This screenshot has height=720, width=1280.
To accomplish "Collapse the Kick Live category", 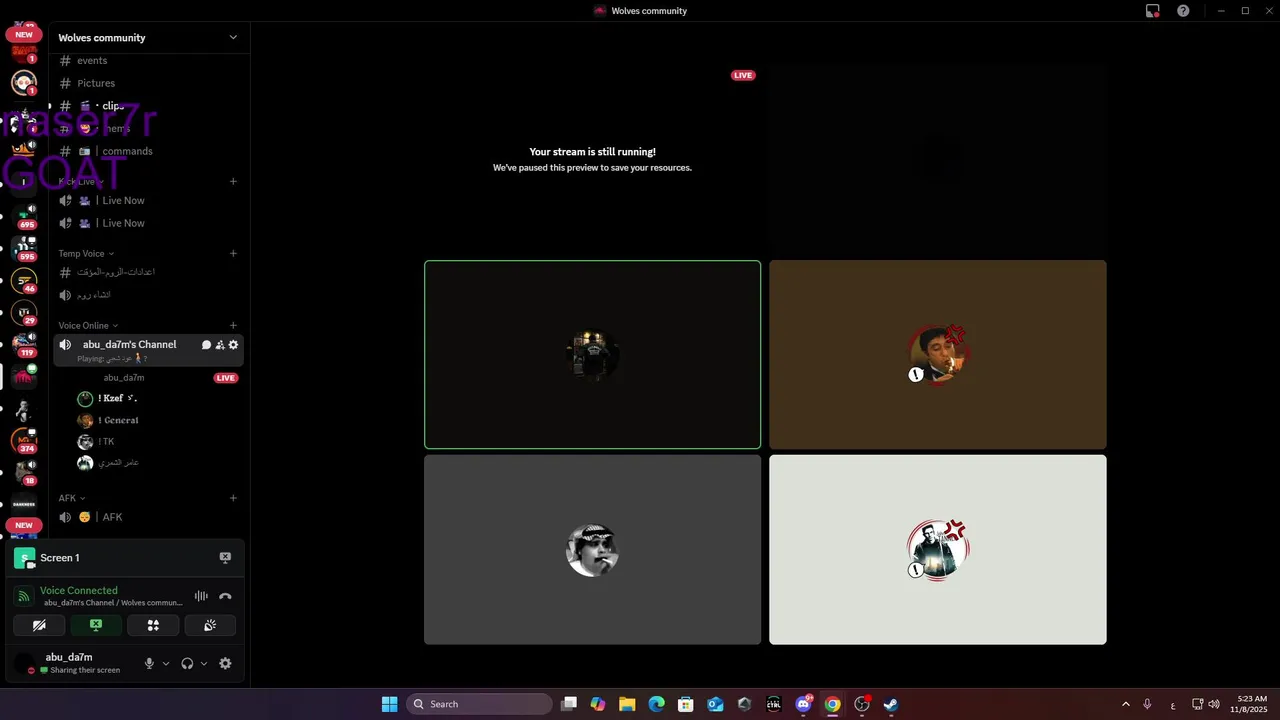I will point(80,181).
